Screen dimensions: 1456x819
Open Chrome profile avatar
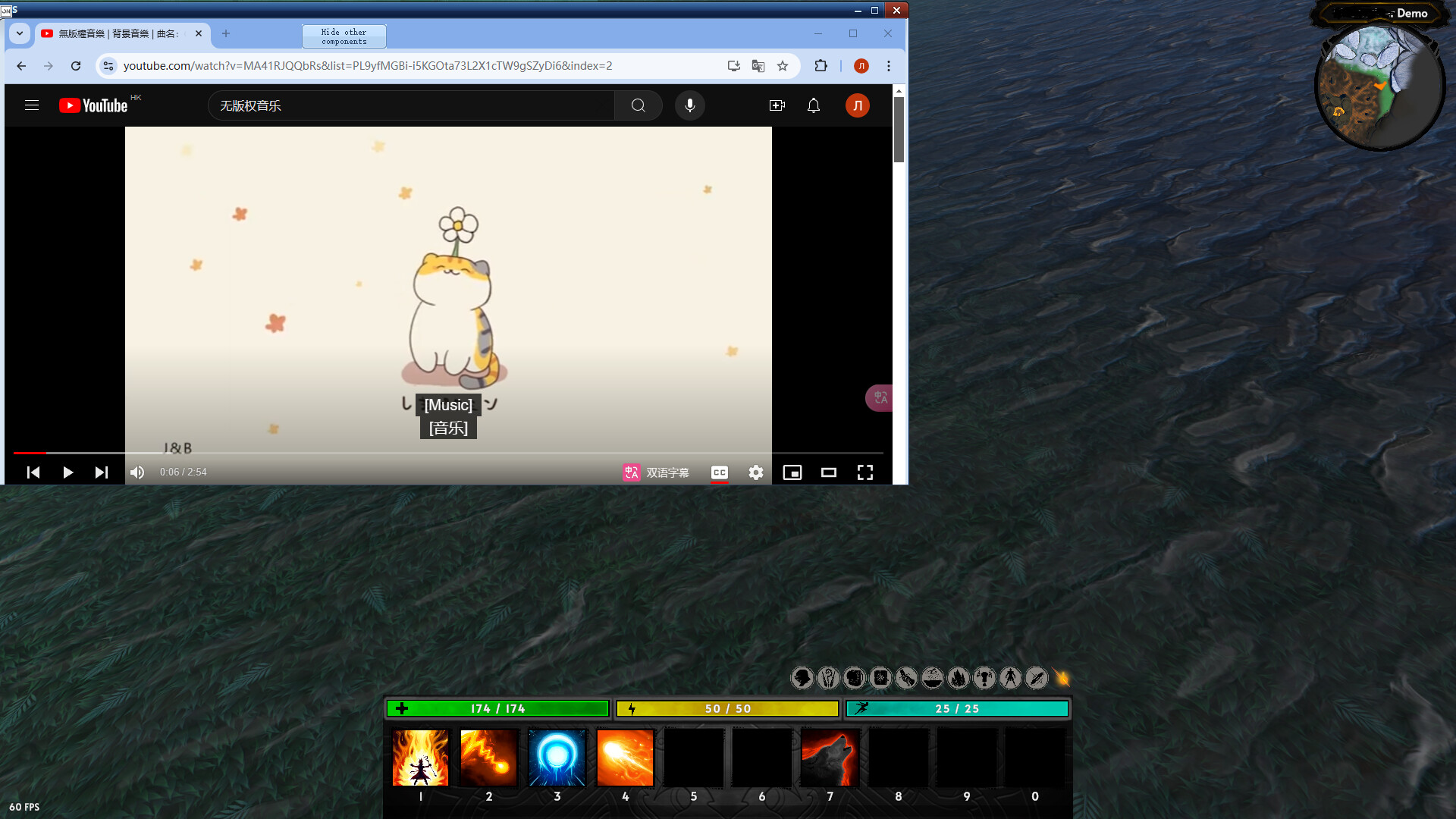861,66
